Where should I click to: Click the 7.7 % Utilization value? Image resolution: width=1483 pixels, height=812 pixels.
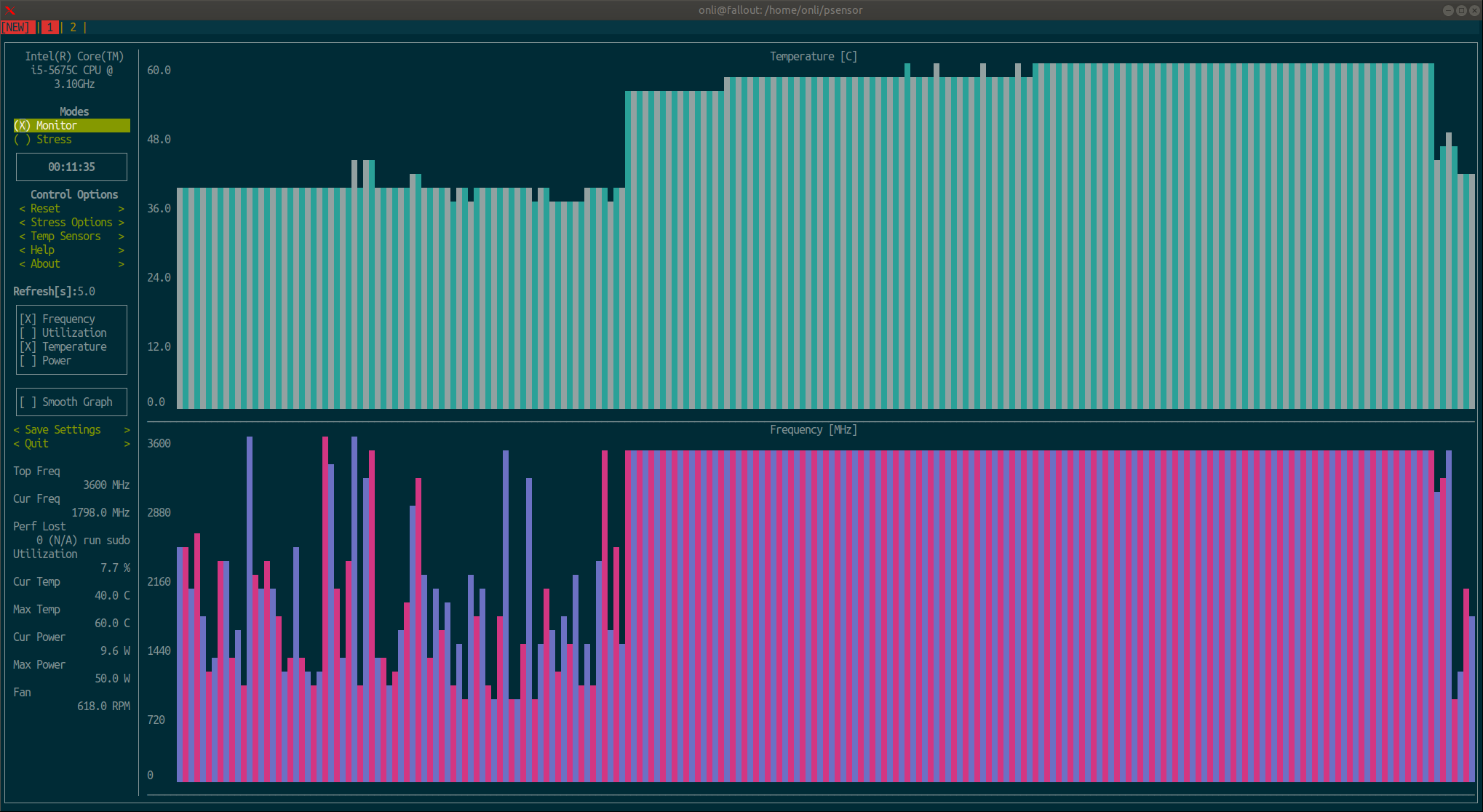point(115,568)
